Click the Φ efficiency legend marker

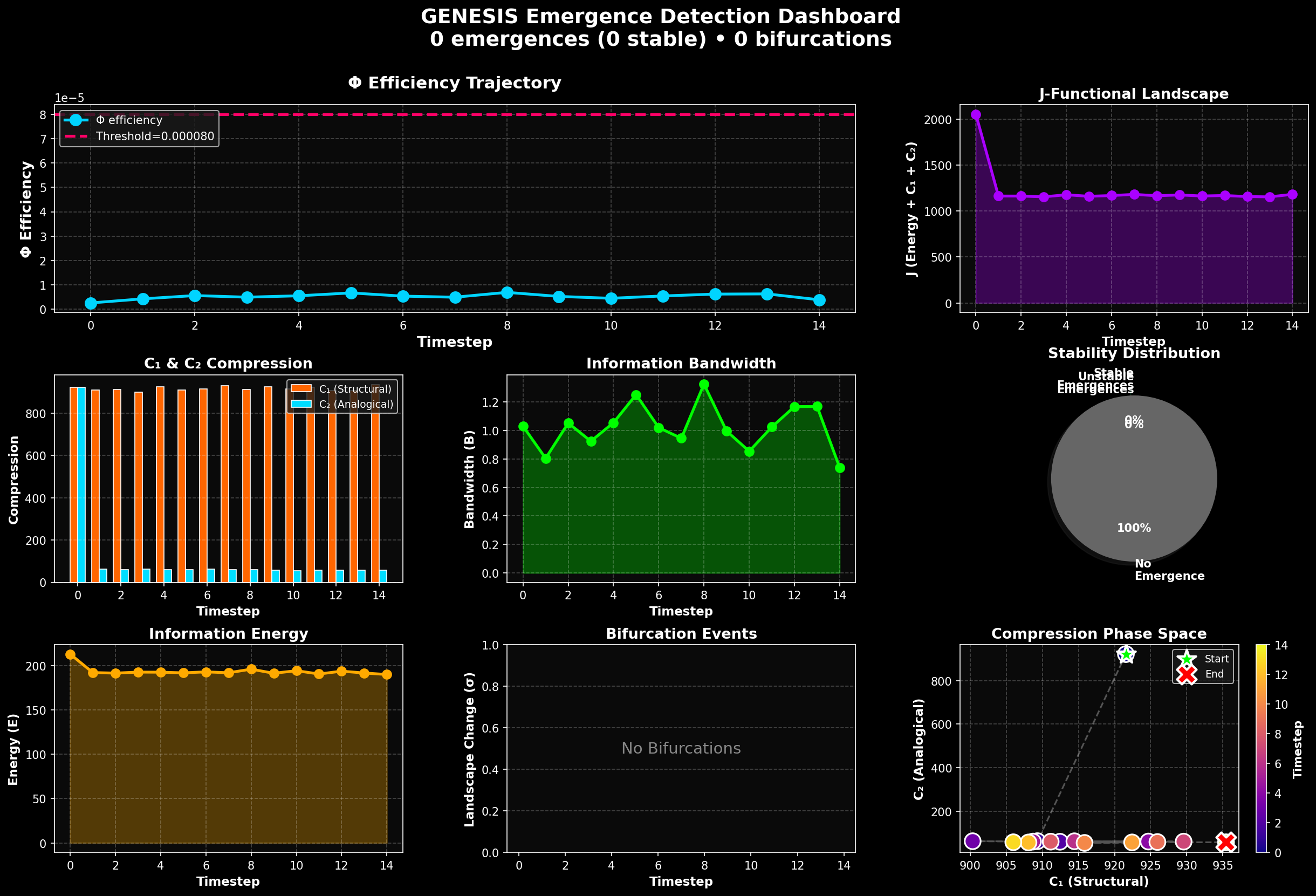click(x=76, y=120)
